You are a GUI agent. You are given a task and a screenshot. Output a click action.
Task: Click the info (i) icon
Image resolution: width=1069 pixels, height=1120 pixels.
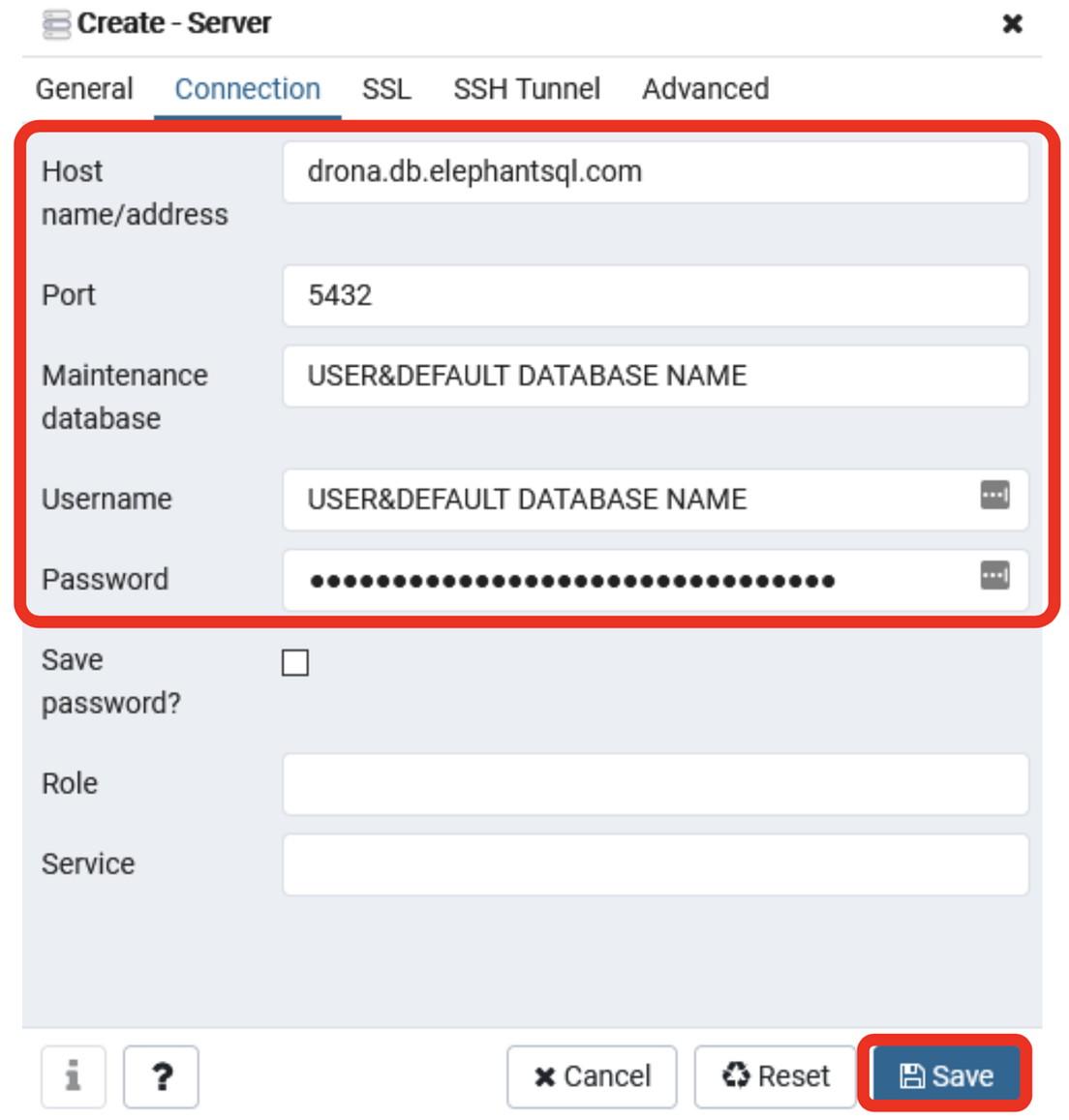73,1076
